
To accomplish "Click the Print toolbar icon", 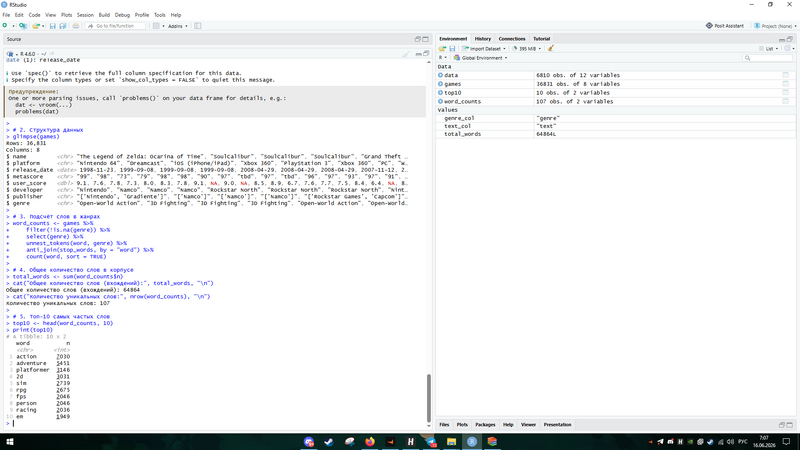I will click(76, 26).
